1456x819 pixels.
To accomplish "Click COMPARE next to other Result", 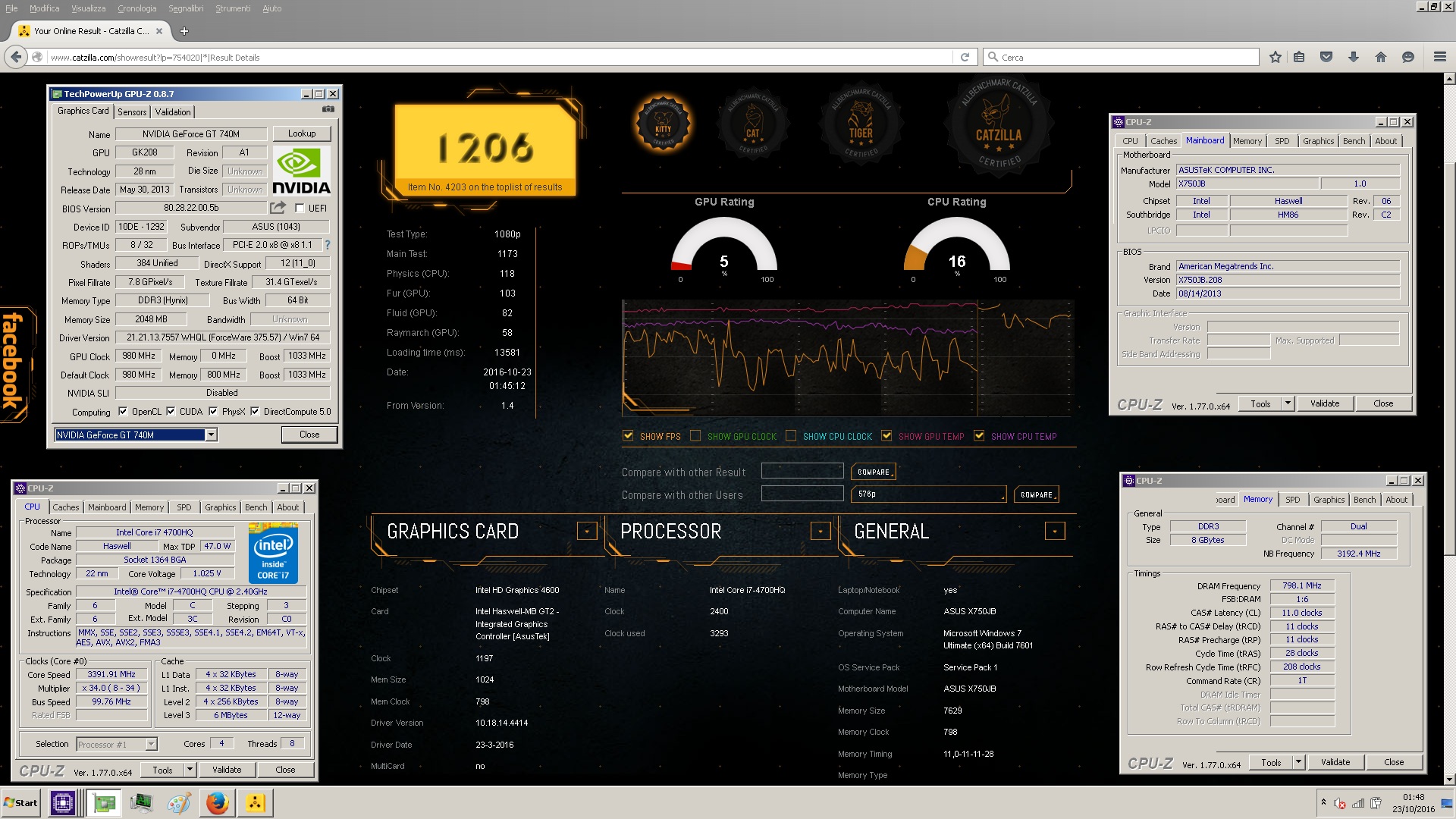I will click(x=874, y=472).
